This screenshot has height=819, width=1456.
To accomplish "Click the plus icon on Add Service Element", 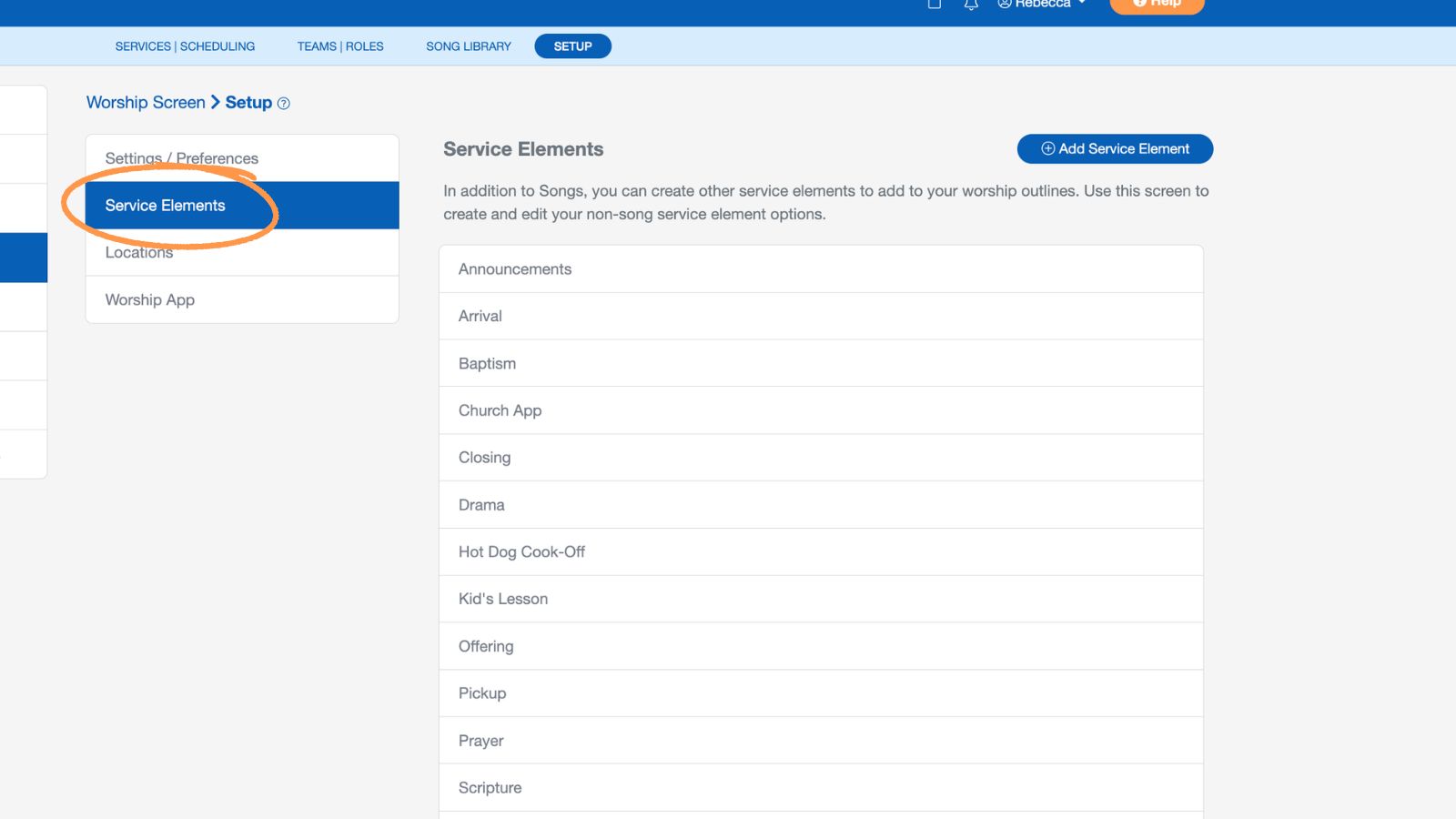I will click(1047, 148).
